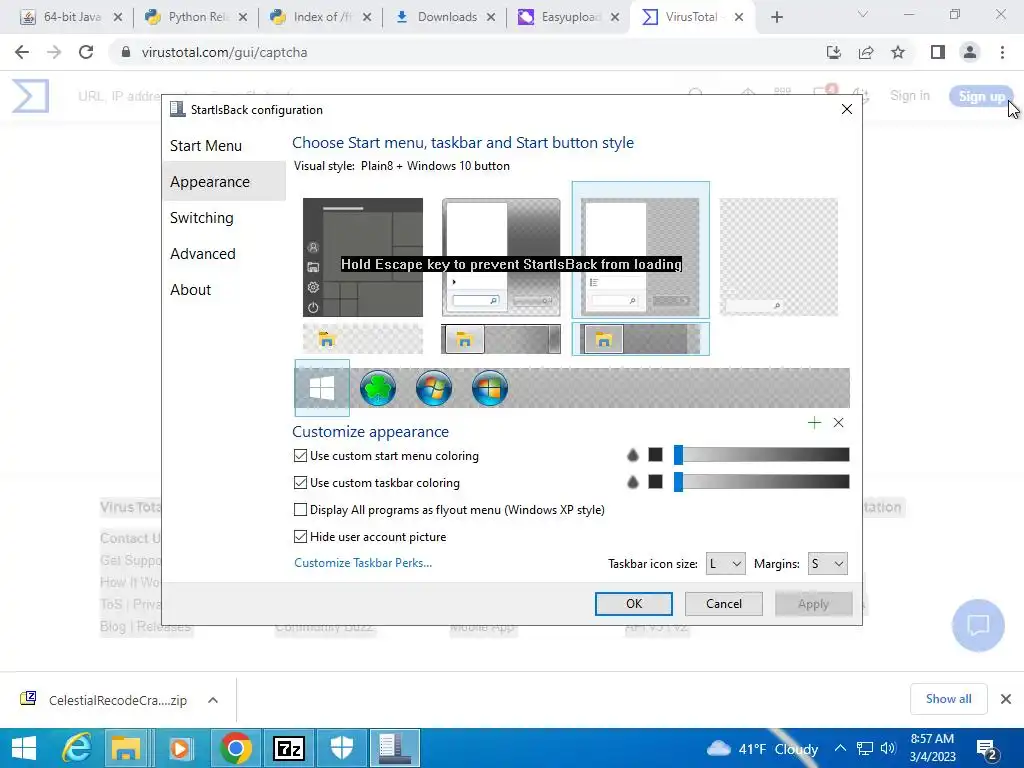Image resolution: width=1024 pixels, height=768 pixels.
Task: Open Windows Security shield in taskbar
Action: (342, 748)
